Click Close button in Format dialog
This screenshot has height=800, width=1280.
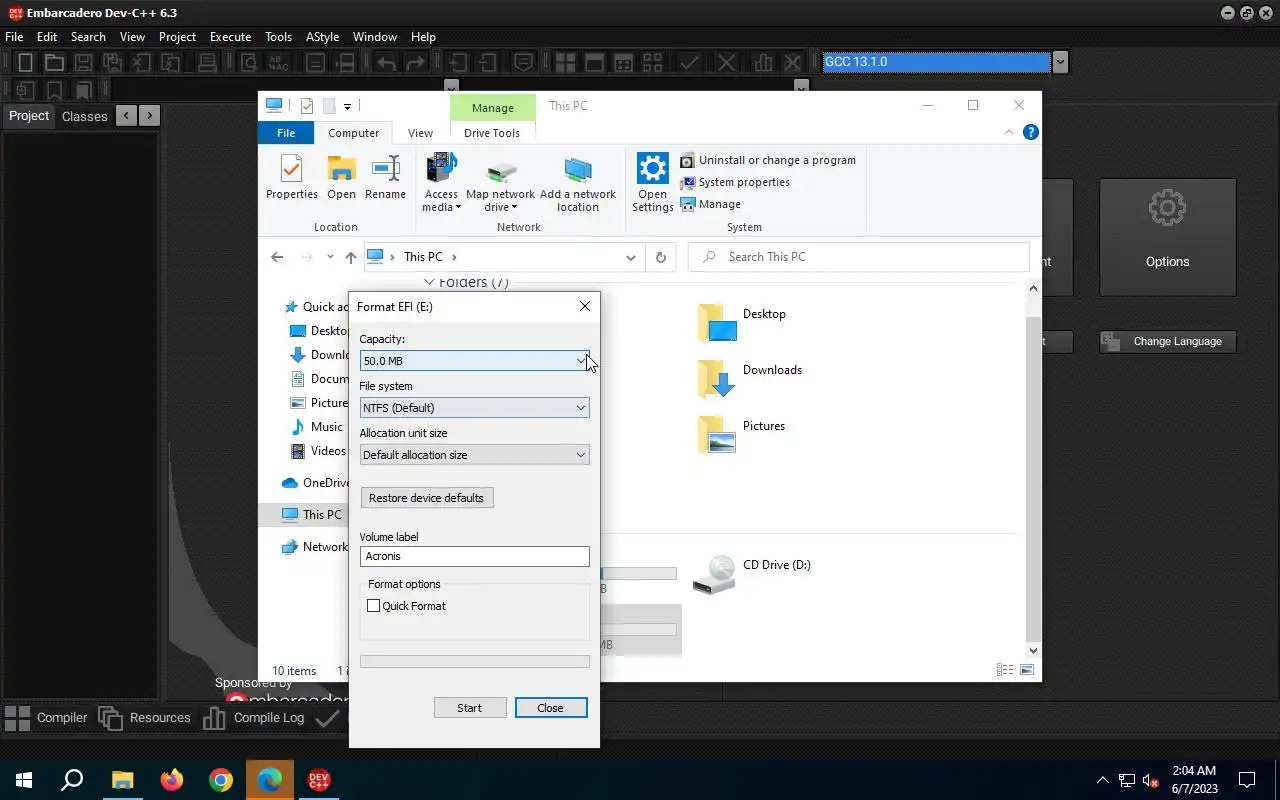pos(550,708)
